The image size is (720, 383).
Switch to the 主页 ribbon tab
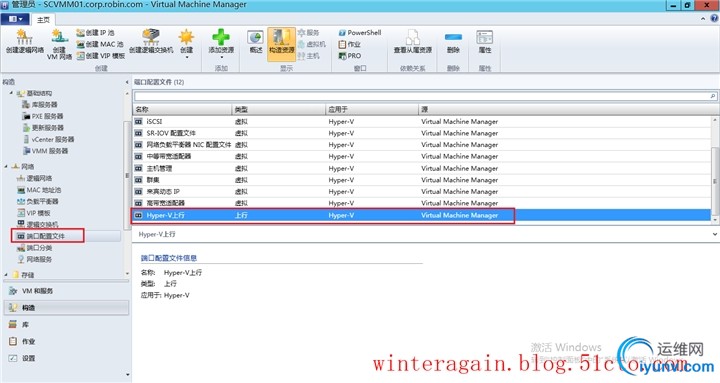[x=44, y=20]
